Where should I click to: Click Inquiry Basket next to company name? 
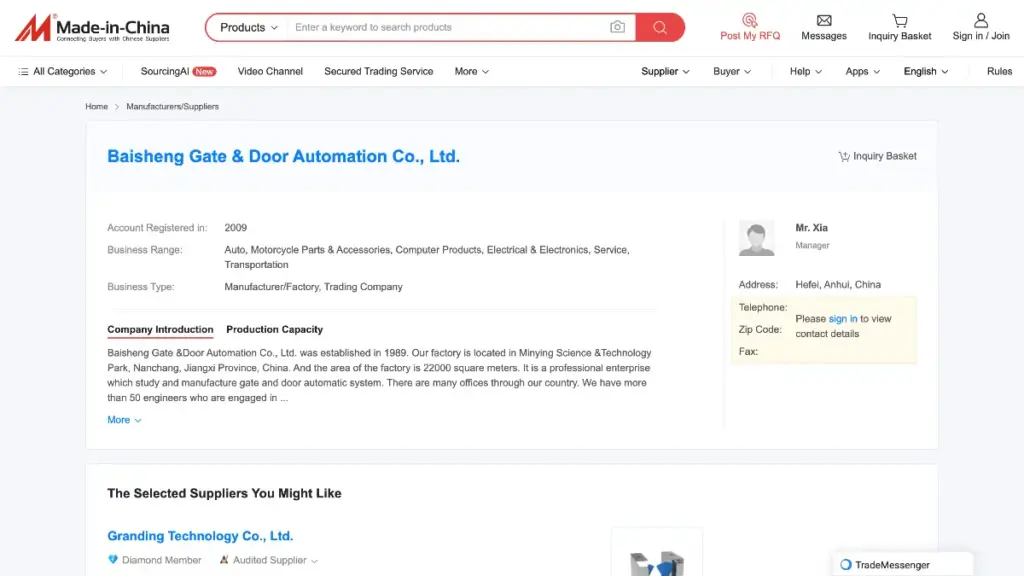click(x=877, y=156)
